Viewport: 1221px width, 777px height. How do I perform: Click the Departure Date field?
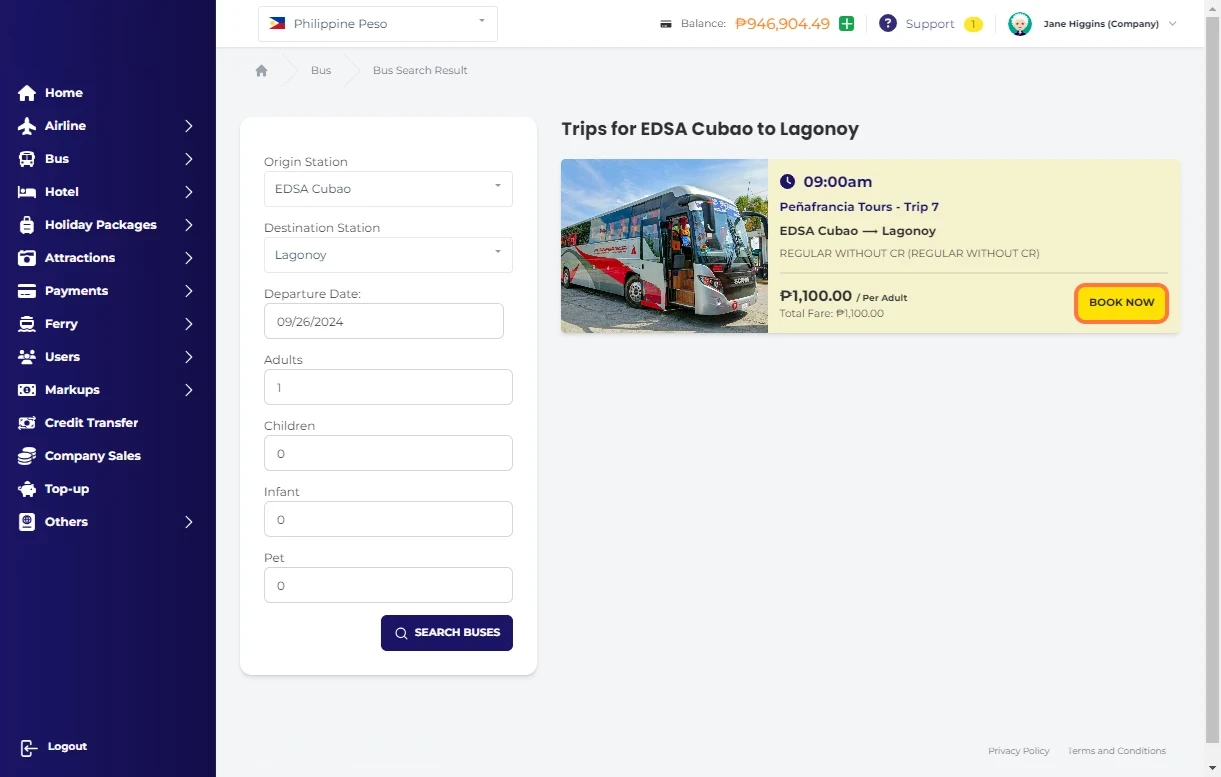pos(384,321)
